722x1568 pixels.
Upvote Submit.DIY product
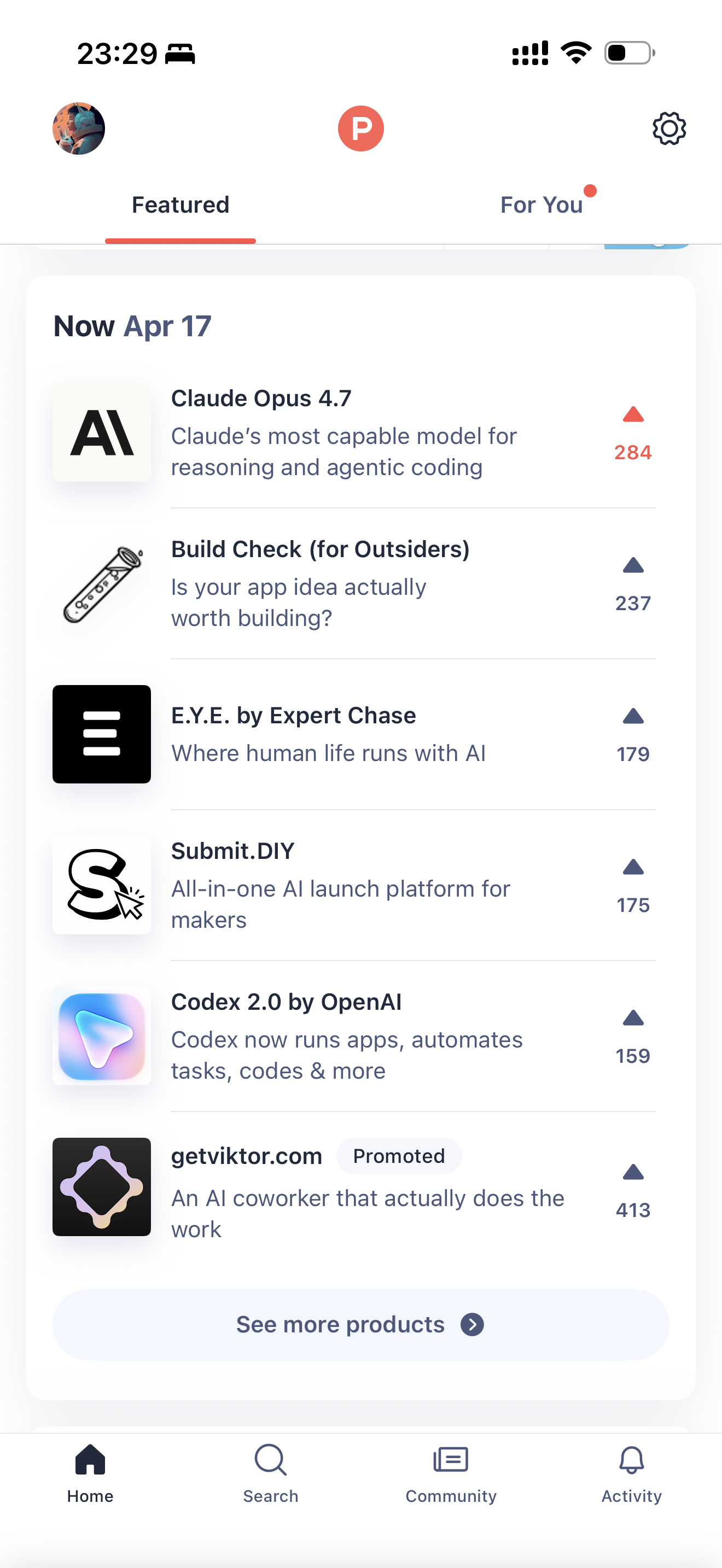click(x=632, y=886)
